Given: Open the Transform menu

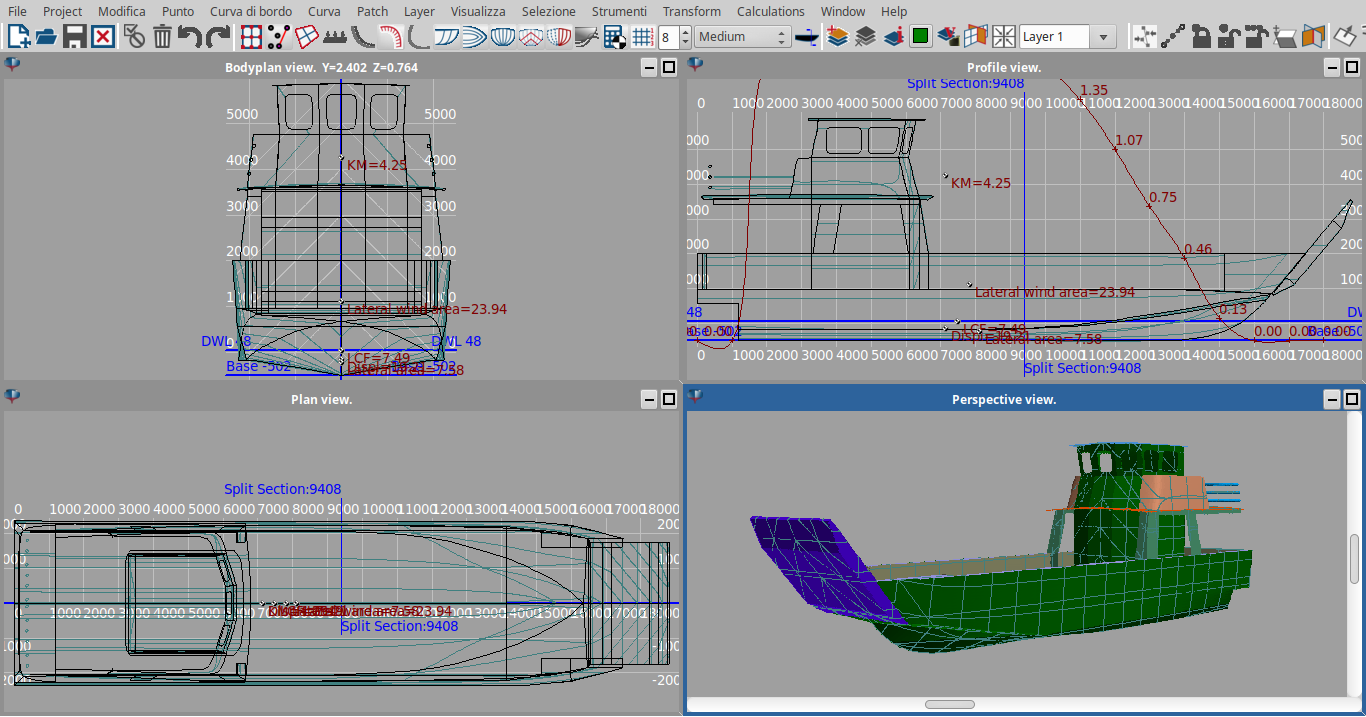Looking at the screenshot, I should [691, 11].
